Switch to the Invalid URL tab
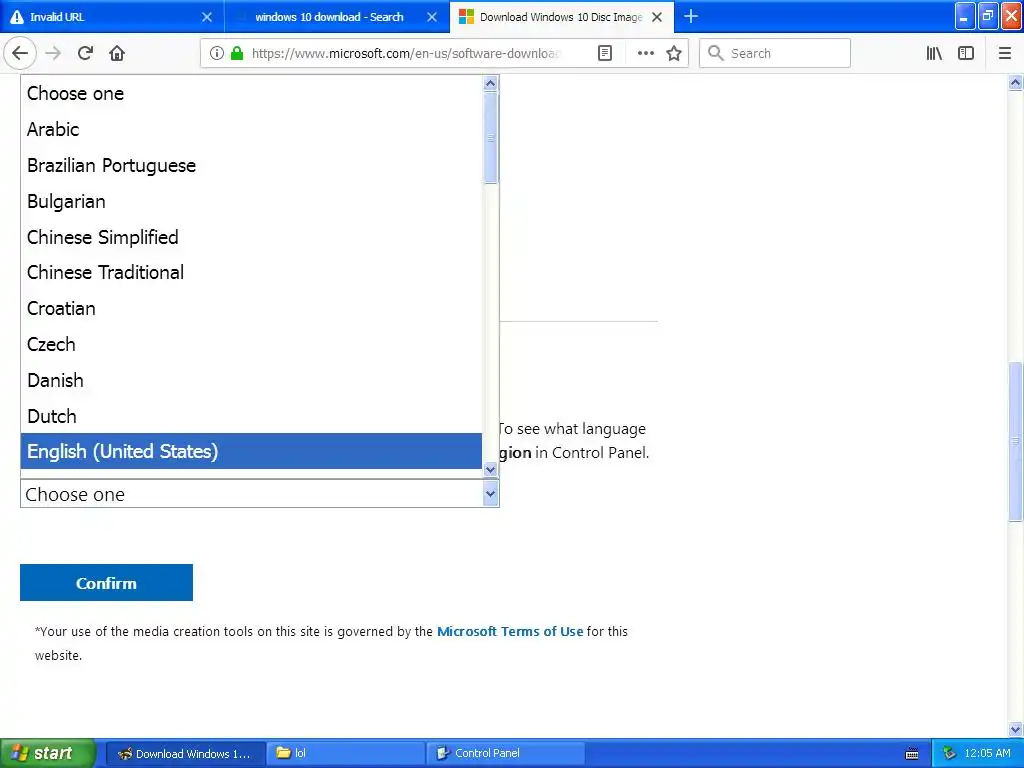The width and height of the screenshot is (1024, 768). coord(112,17)
